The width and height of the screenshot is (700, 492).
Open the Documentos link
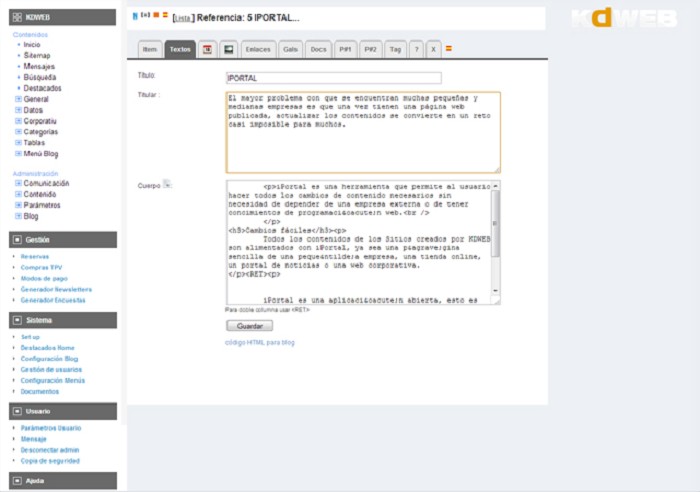tap(40, 392)
